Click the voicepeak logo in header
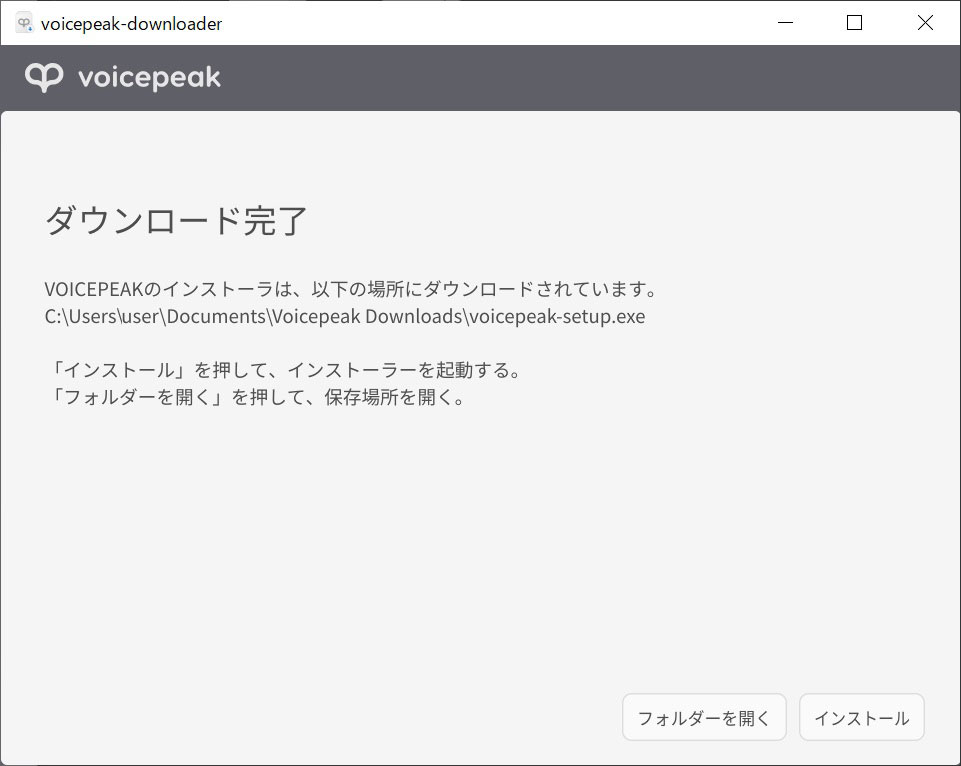Screen dimensions: 961x766 tap(123, 78)
